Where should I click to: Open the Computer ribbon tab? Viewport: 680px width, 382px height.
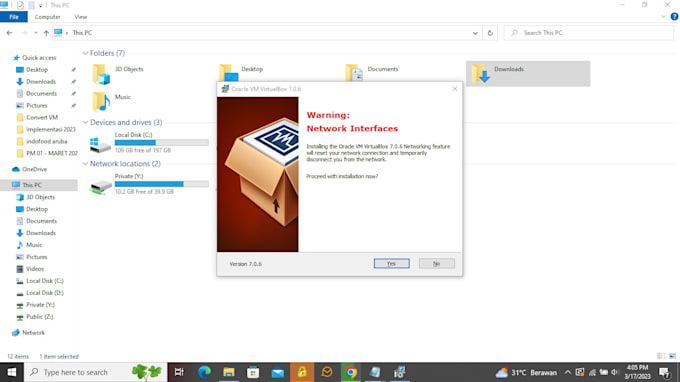tap(47, 17)
